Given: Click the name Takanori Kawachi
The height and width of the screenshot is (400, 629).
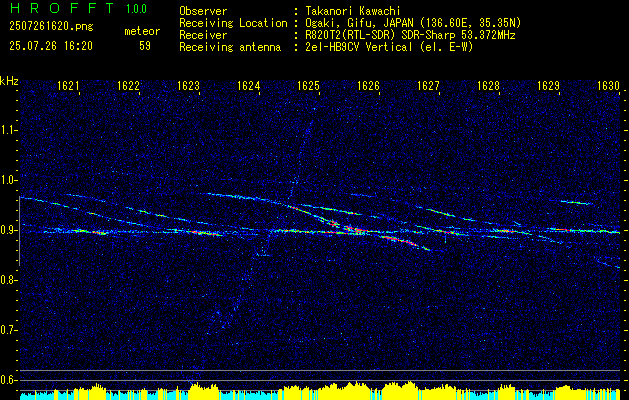Looking at the screenshot, I should pos(353,11).
